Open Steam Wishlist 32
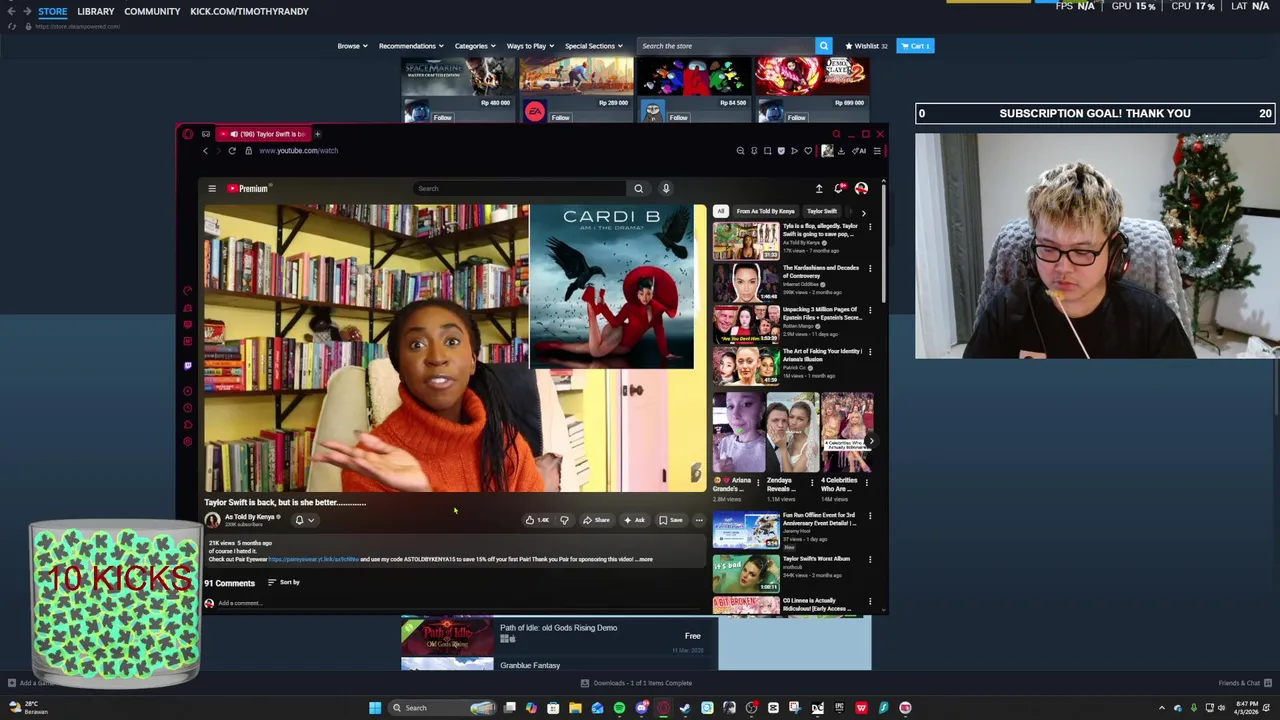This screenshot has height=720, width=1280. click(866, 46)
